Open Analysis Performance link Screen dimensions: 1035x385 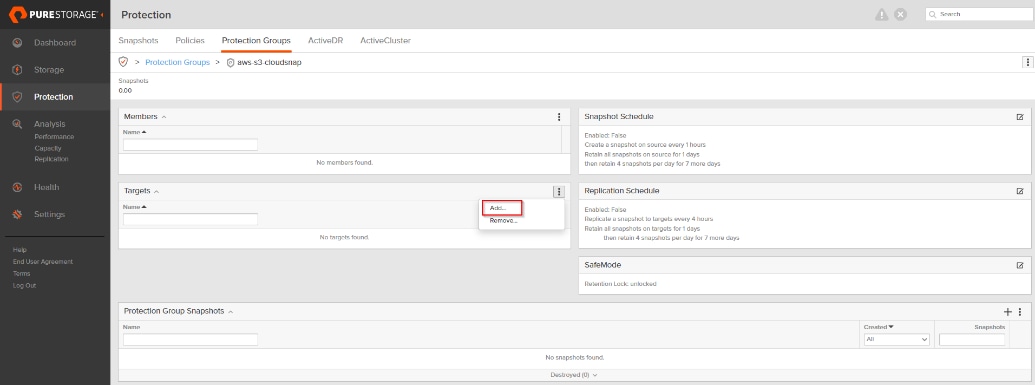[x=54, y=137]
